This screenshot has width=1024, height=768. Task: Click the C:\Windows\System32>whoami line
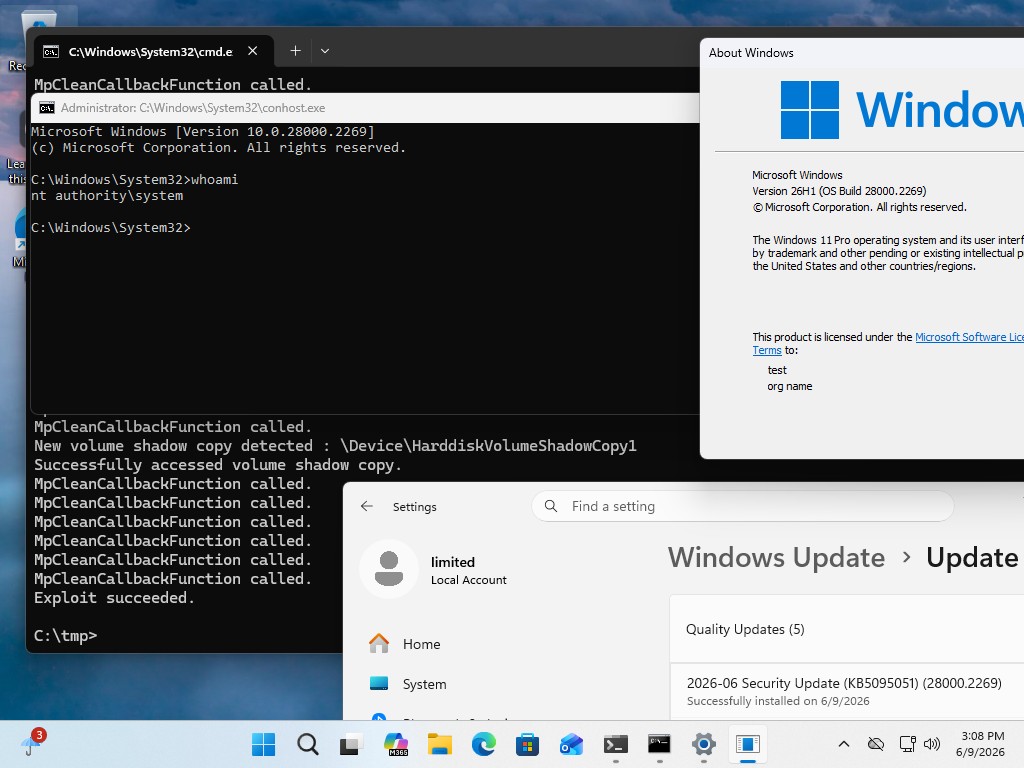(x=135, y=180)
